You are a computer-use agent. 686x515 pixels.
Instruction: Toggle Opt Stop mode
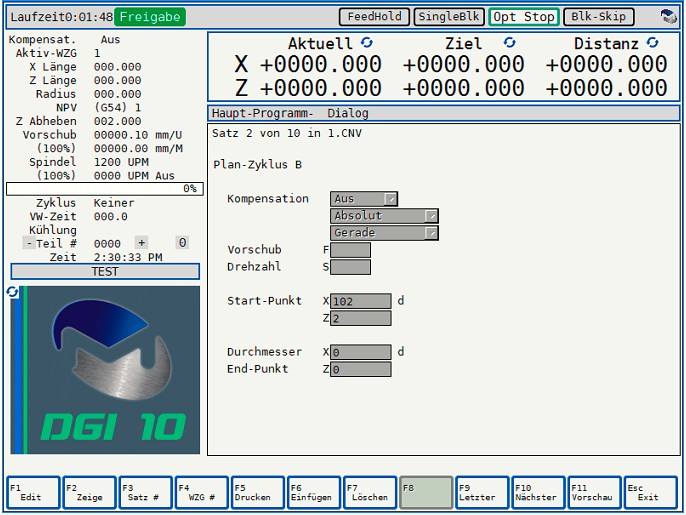(524, 17)
